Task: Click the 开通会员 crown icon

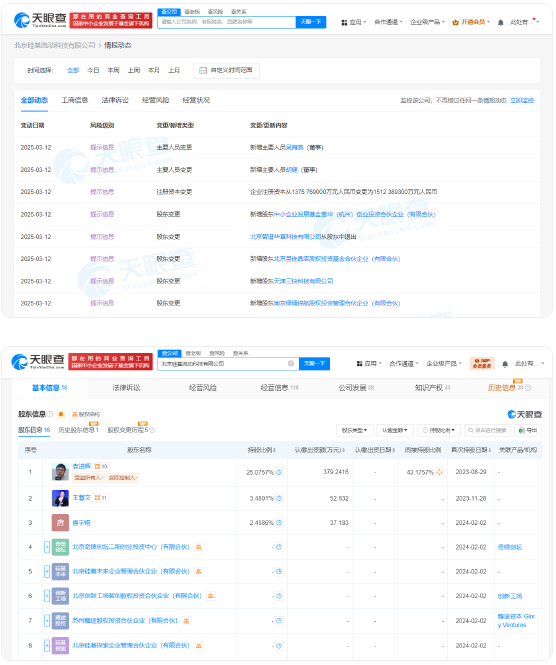Action: coord(455,22)
